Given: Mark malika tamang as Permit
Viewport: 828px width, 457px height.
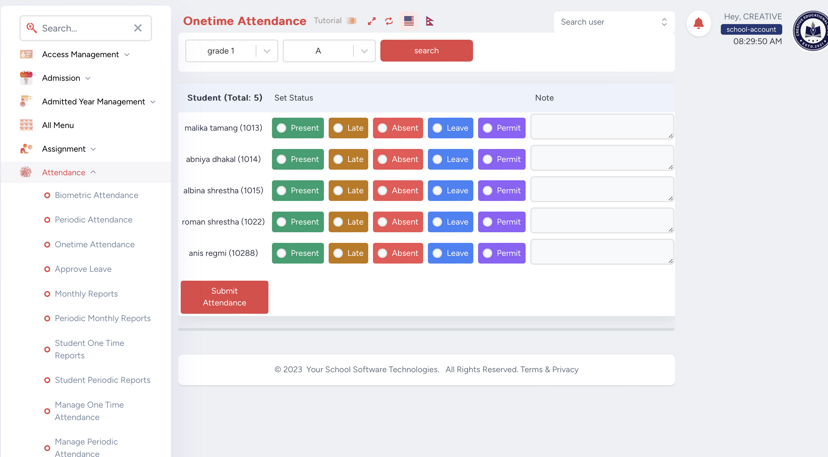Looking at the screenshot, I should tap(502, 128).
